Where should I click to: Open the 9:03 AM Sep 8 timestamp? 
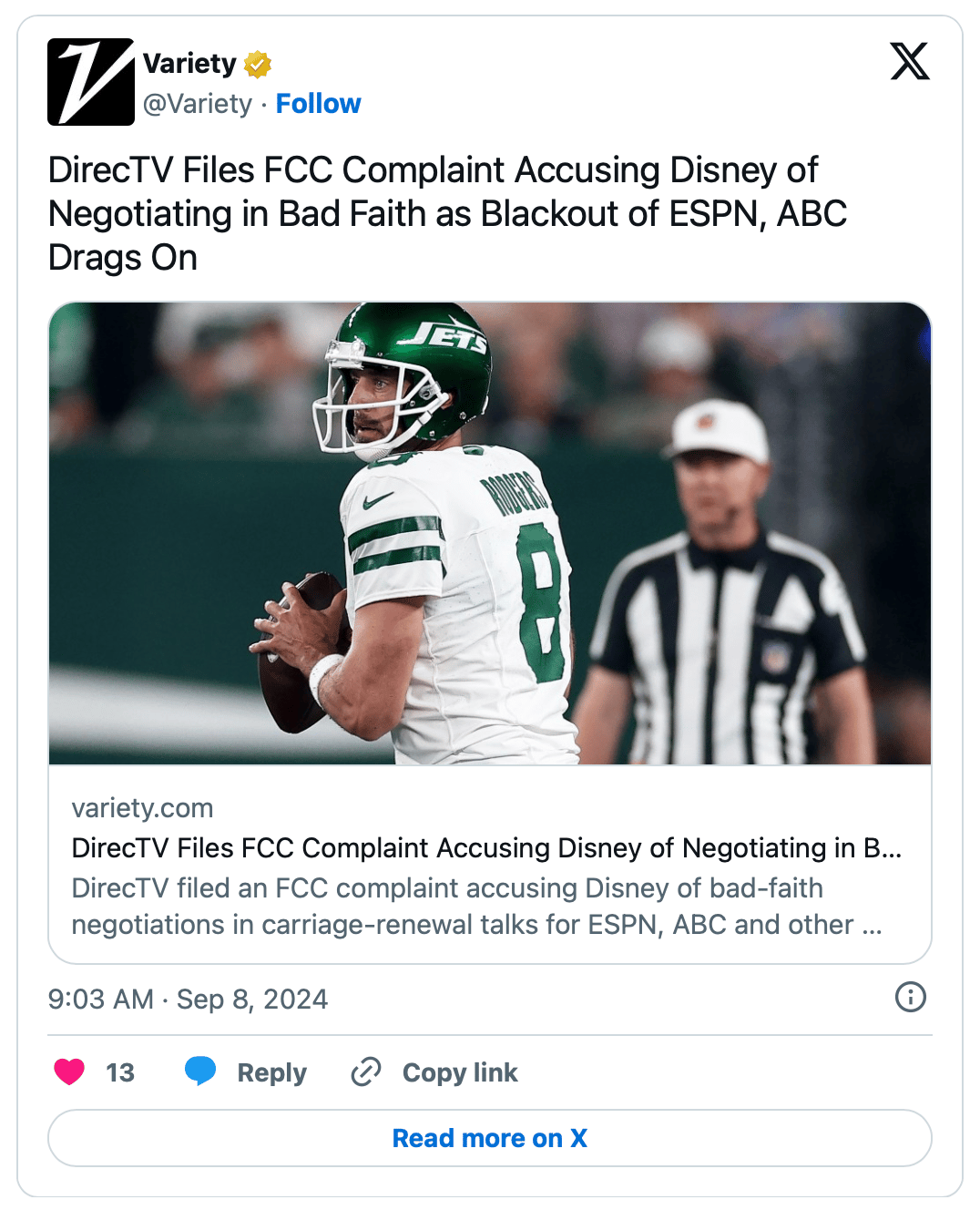click(x=188, y=1000)
